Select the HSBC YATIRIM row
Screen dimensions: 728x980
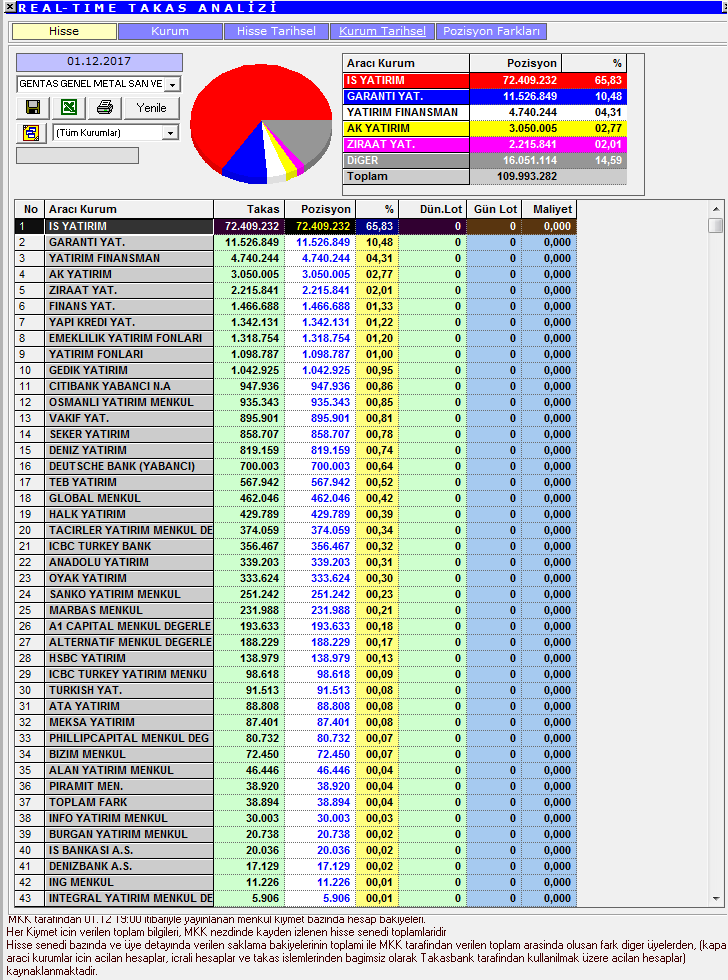pyautogui.click(x=295, y=658)
